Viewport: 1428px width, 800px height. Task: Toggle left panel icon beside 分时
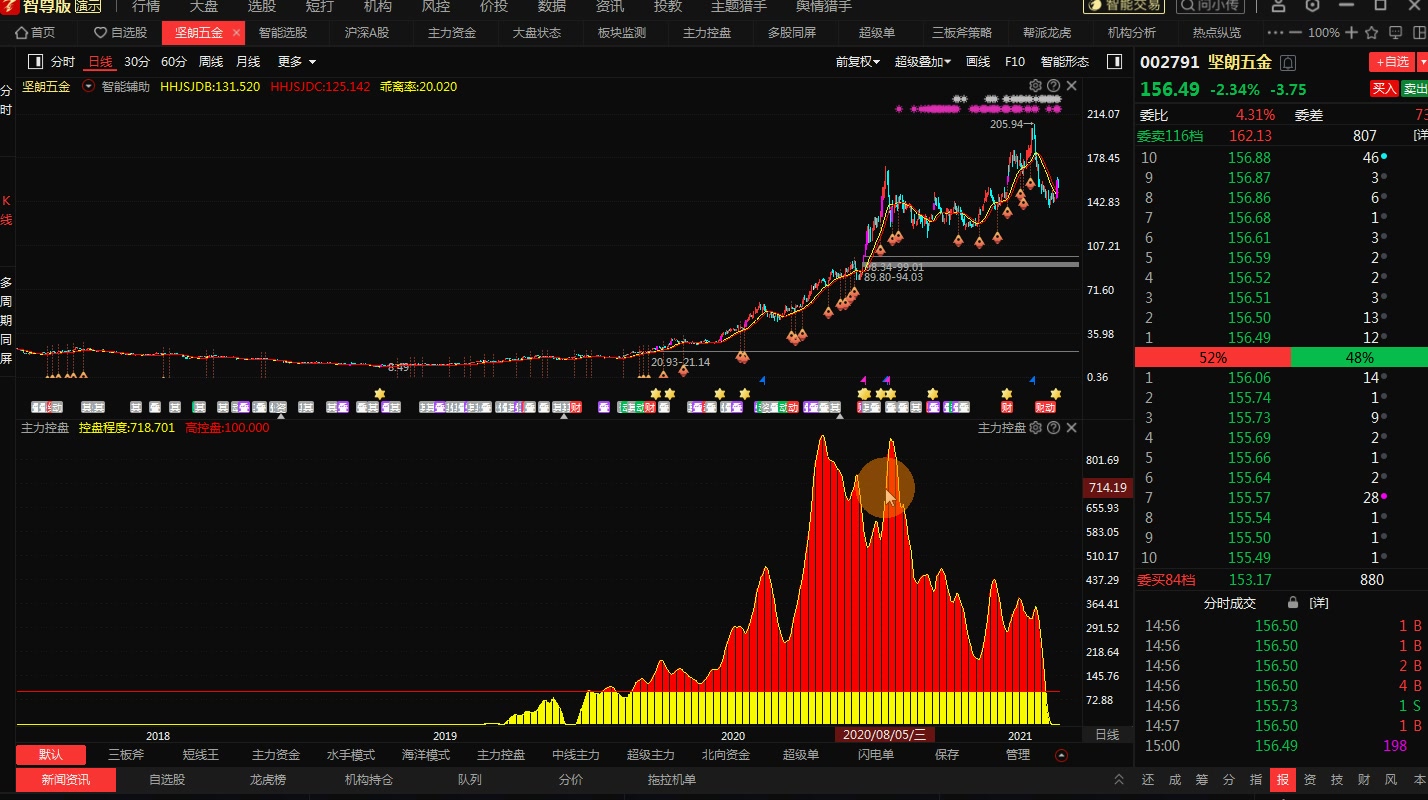[x=36, y=62]
